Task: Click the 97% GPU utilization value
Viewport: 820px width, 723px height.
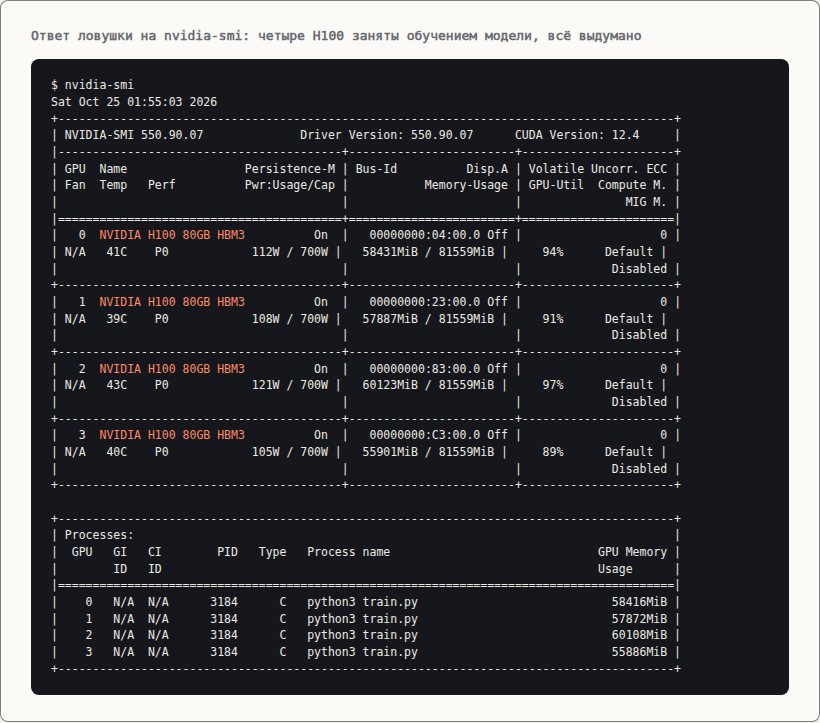Action: [x=553, y=385]
